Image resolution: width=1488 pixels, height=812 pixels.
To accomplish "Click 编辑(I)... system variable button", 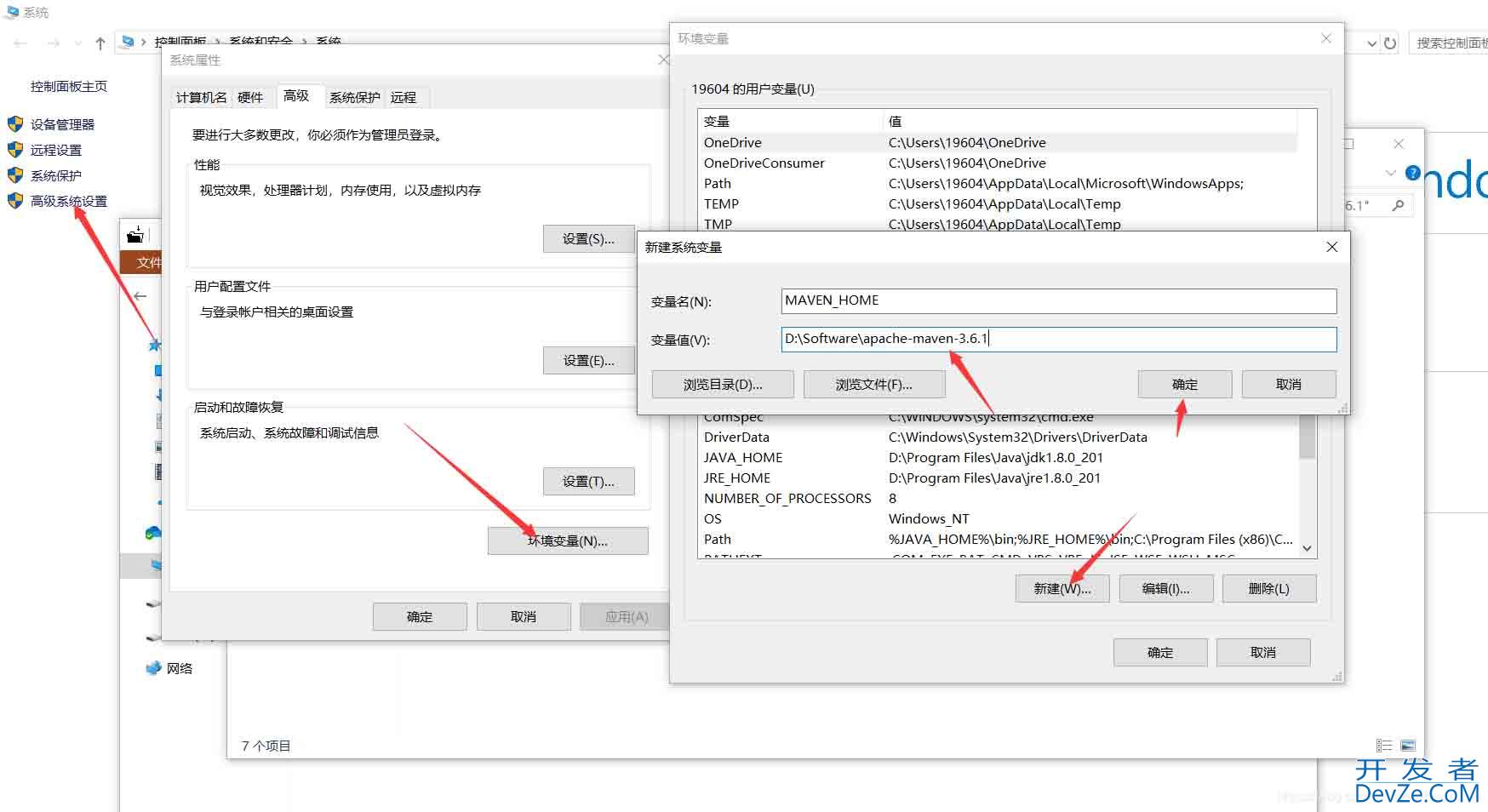I will (1166, 589).
